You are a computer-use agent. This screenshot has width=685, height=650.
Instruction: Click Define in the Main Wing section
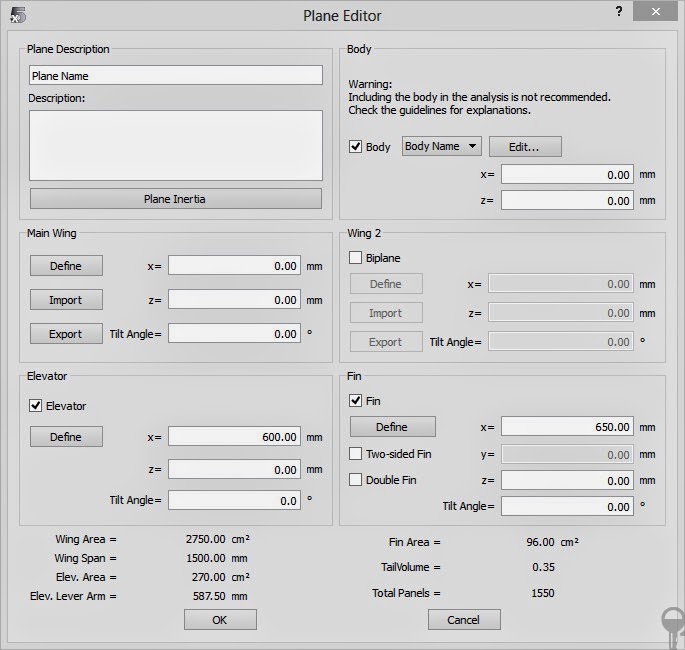(65, 266)
